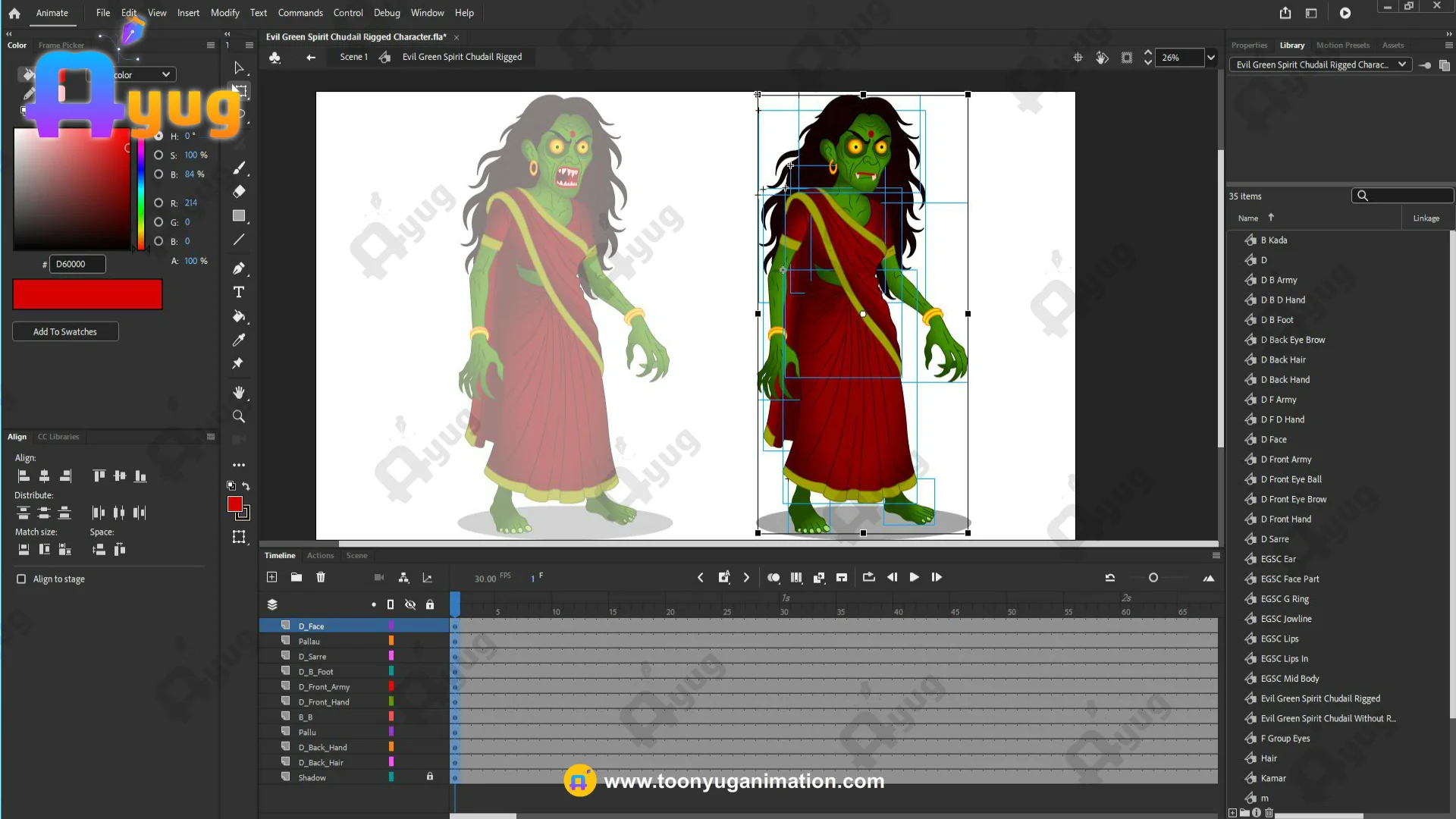Select the Eraser tool
The width and height of the screenshot is (1456, 819).
point(239,192)
